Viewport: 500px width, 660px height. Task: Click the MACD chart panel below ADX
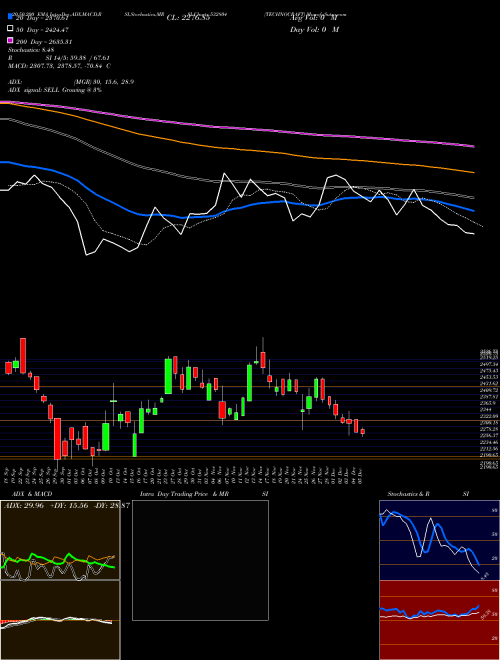coord(60,620)
